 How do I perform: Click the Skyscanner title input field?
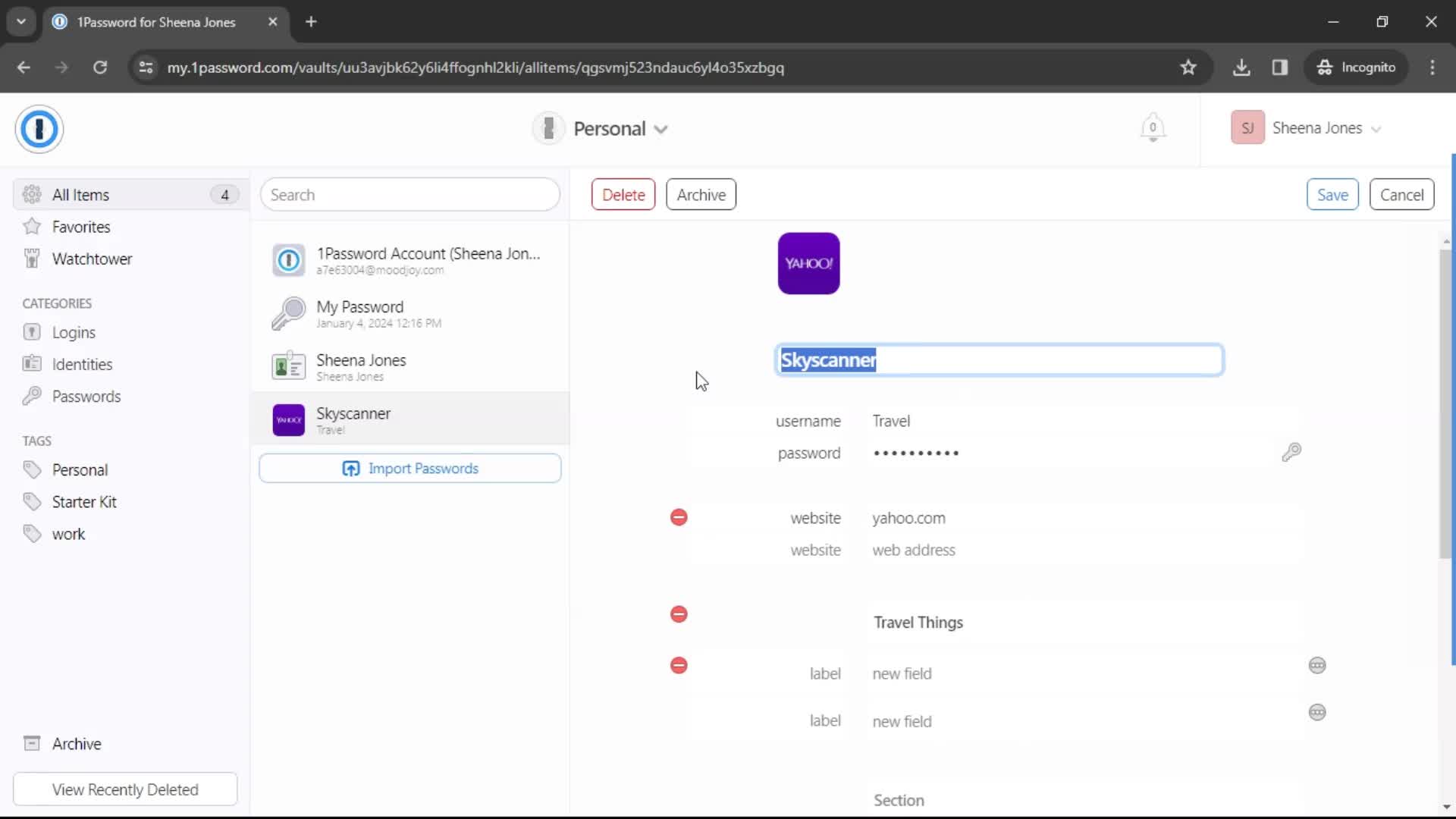[x=999, y=360]
